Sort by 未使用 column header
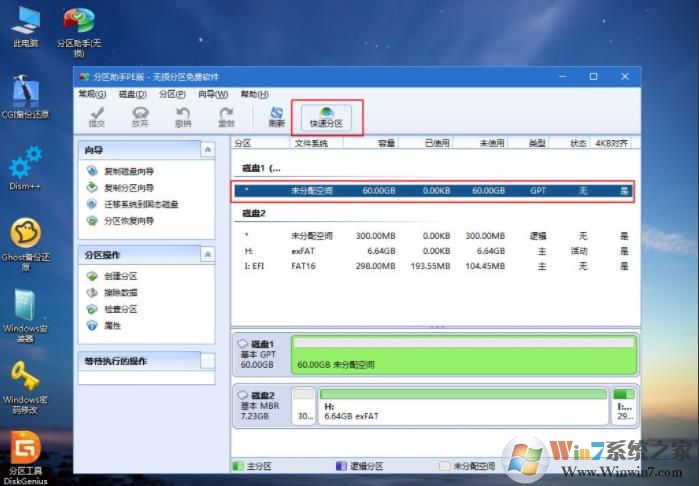This screenshot has height=486, width=699. pos(481,143)
